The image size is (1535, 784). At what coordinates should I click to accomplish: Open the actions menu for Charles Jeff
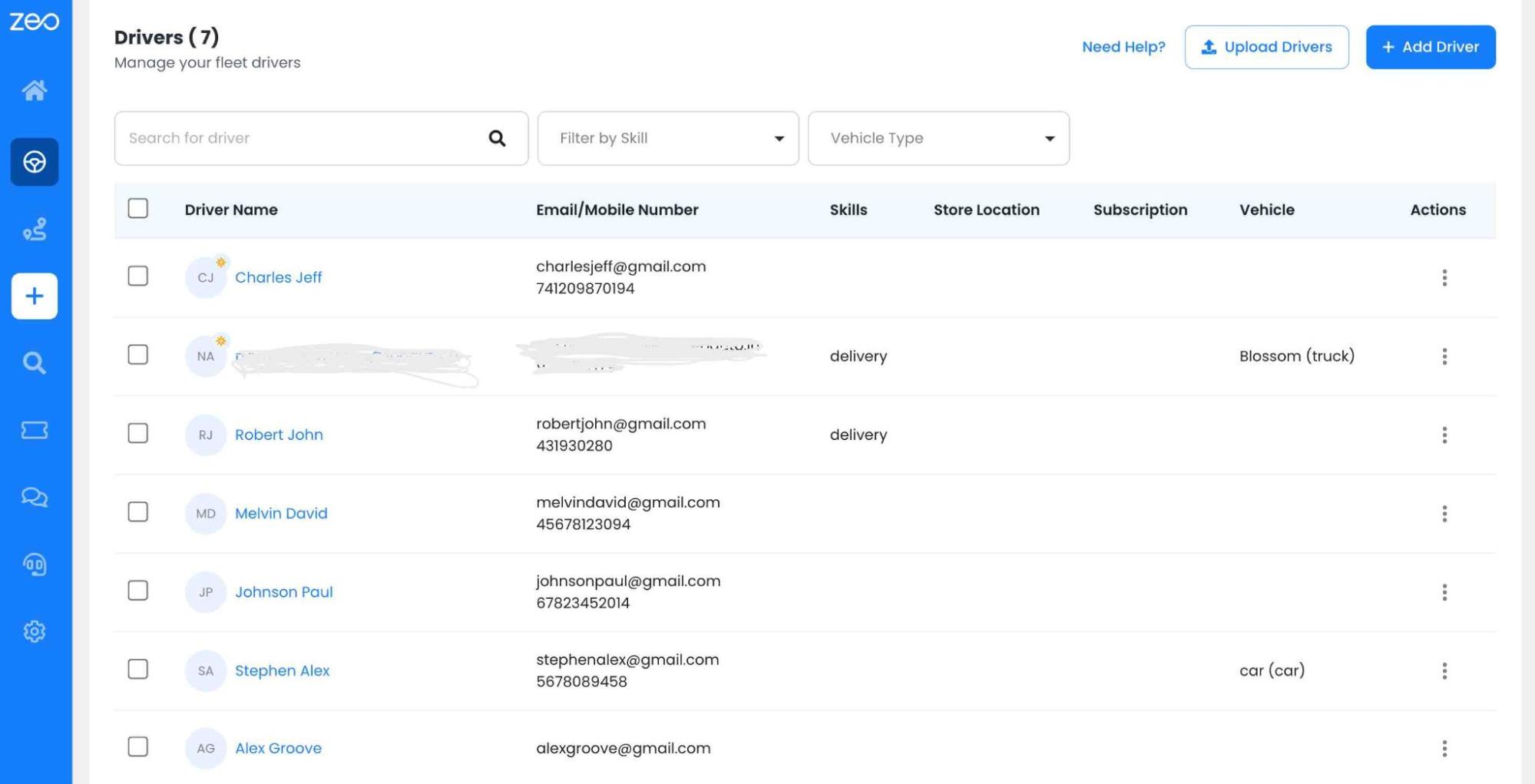(x=1444, y=277)
